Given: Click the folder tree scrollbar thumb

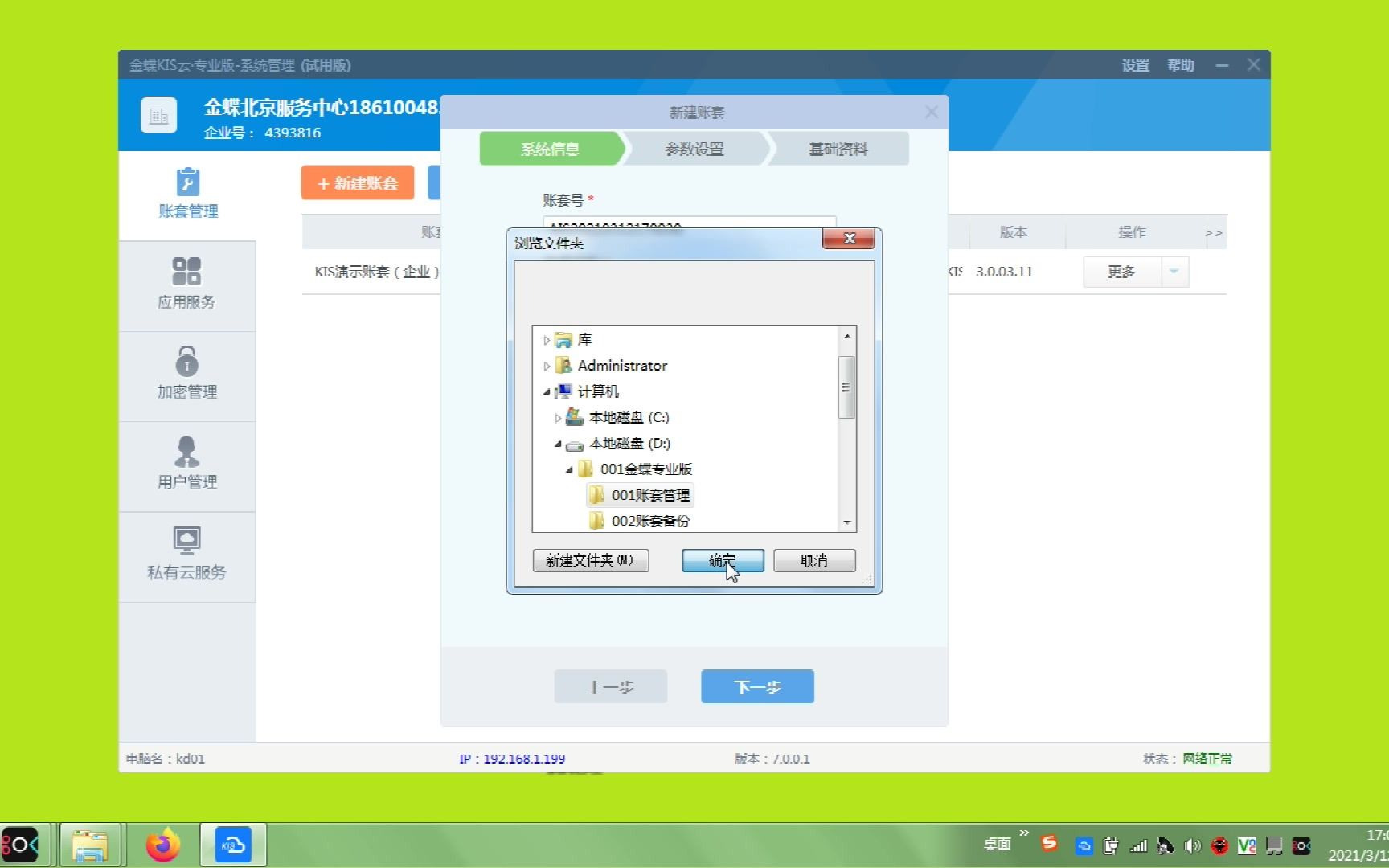Looking at the screenshot, I should (x=846, y=387).
